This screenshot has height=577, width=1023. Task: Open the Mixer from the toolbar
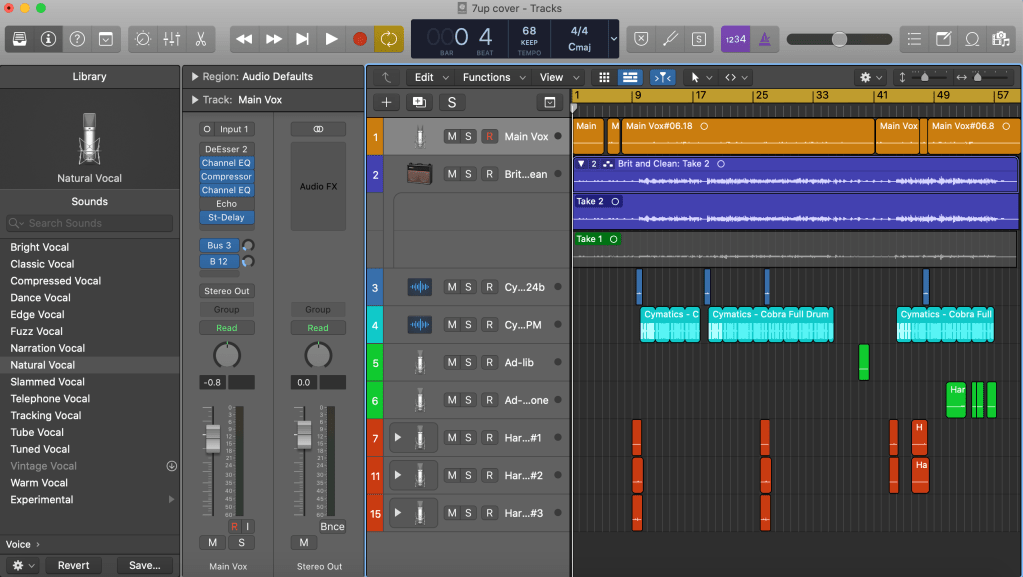pyautogui.click(x=171, y=39)
